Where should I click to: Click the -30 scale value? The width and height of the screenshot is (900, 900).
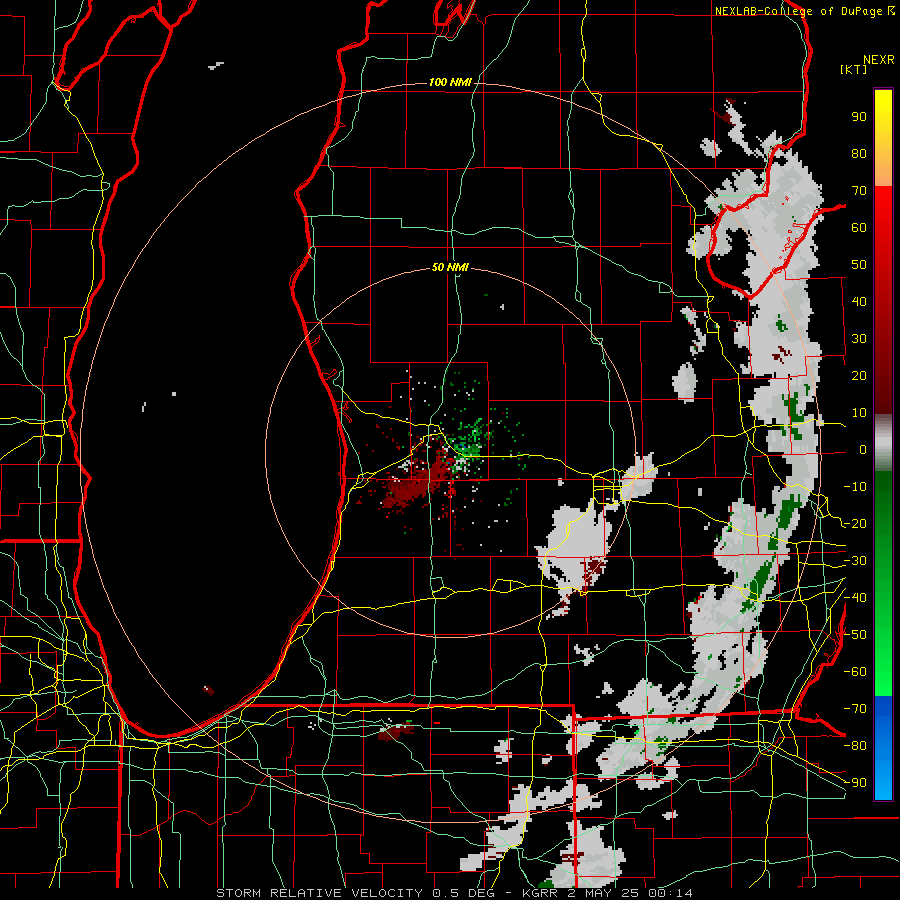pos(855,561)
